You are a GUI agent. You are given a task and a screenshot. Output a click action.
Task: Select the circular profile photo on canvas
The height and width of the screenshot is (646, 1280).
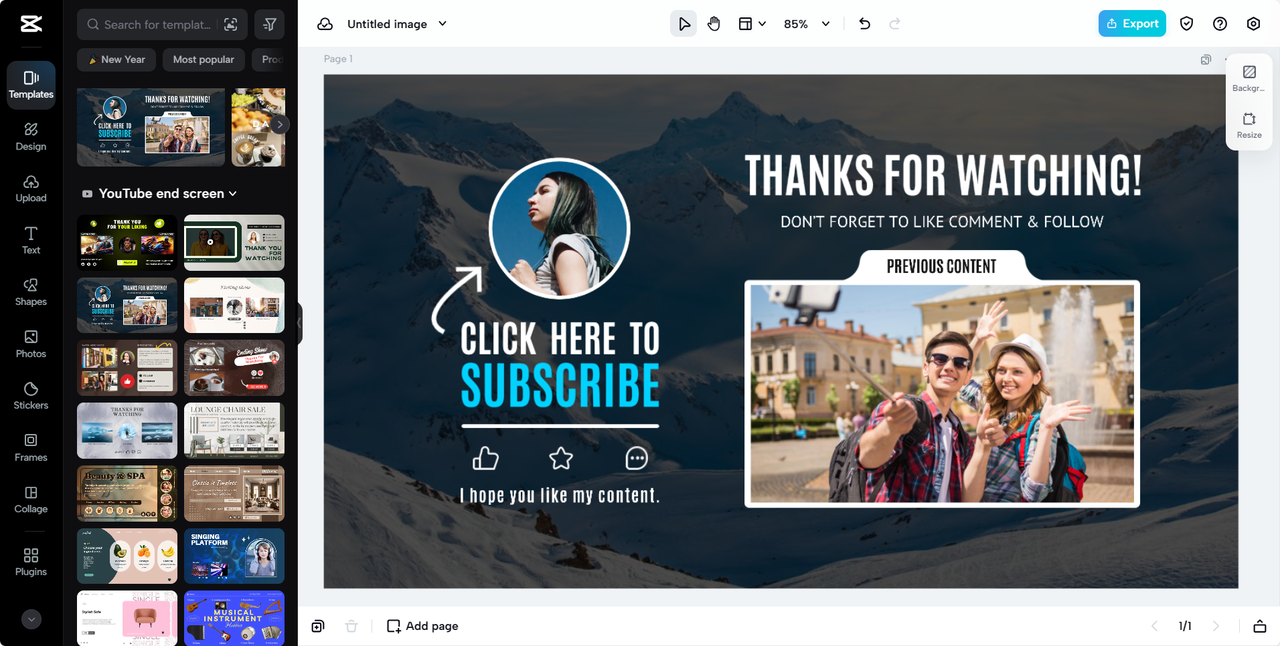click(x=559, y=229)
